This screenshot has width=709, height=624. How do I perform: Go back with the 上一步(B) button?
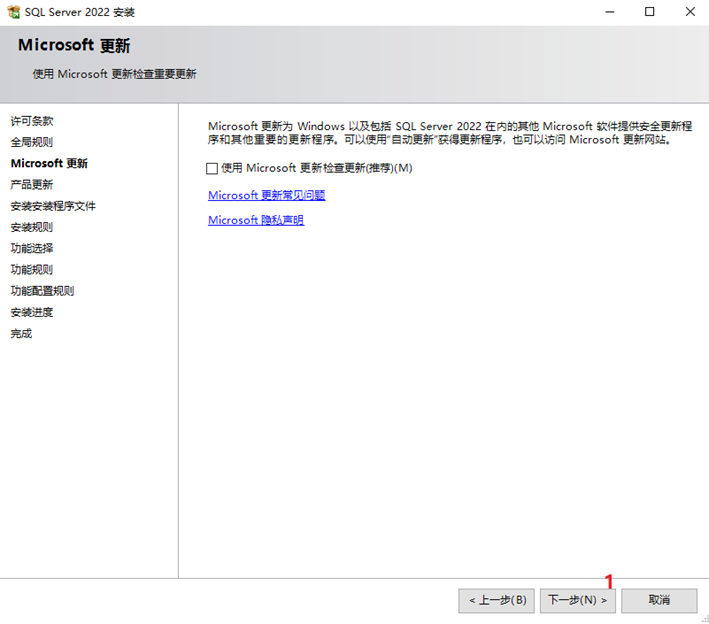(x=496, y=600)
